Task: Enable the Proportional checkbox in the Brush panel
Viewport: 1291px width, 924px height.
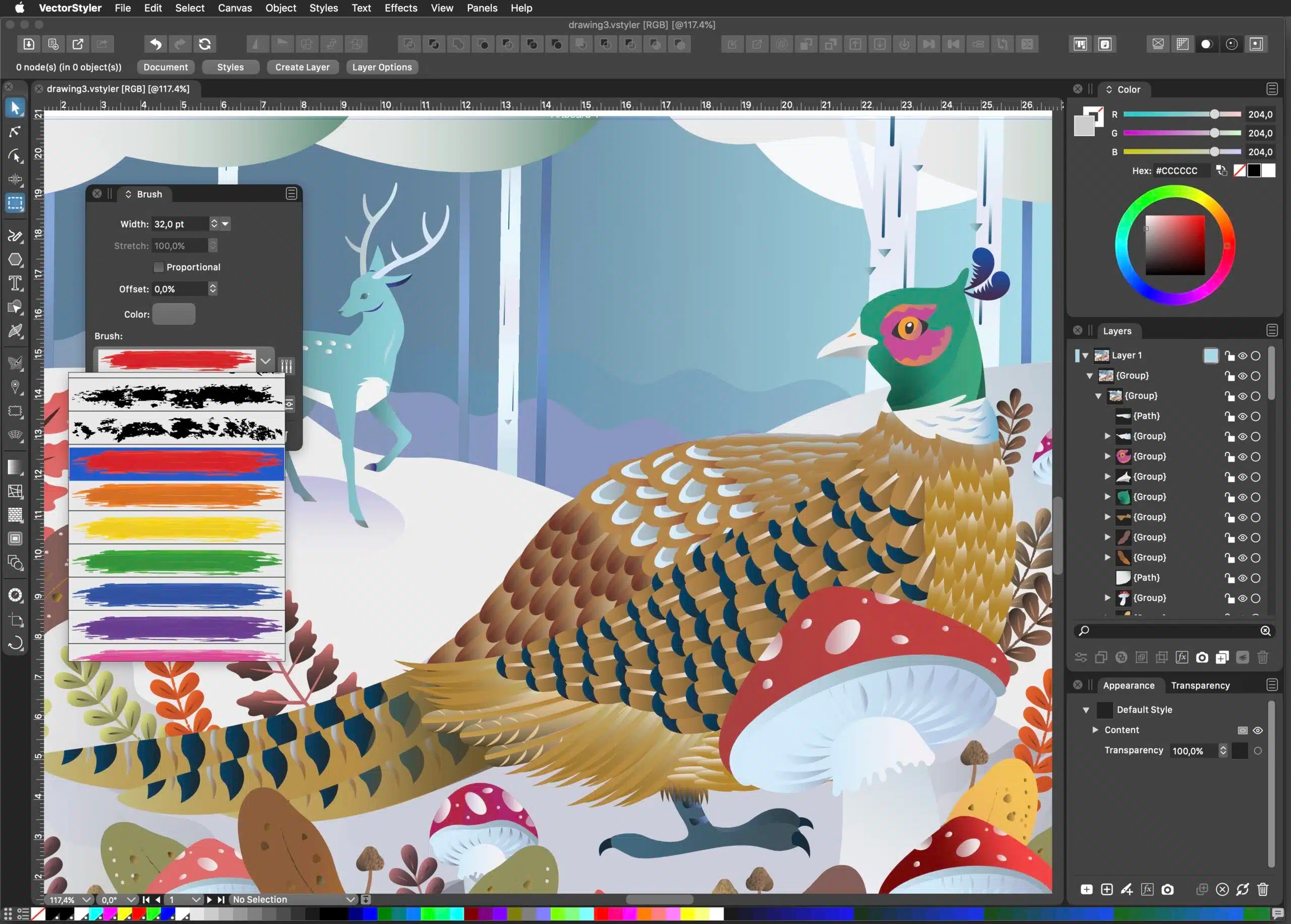Action: [159, 267]
